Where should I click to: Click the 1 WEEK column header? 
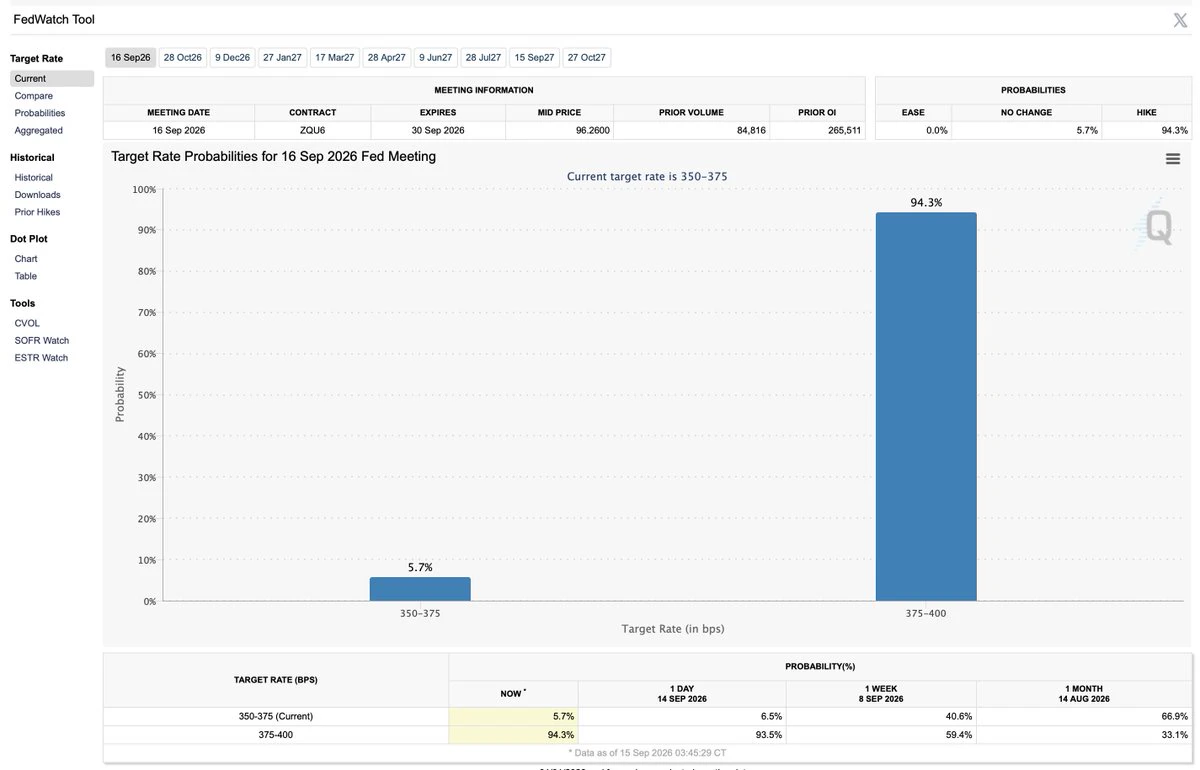pyautogui.click(x=881, y=694)
